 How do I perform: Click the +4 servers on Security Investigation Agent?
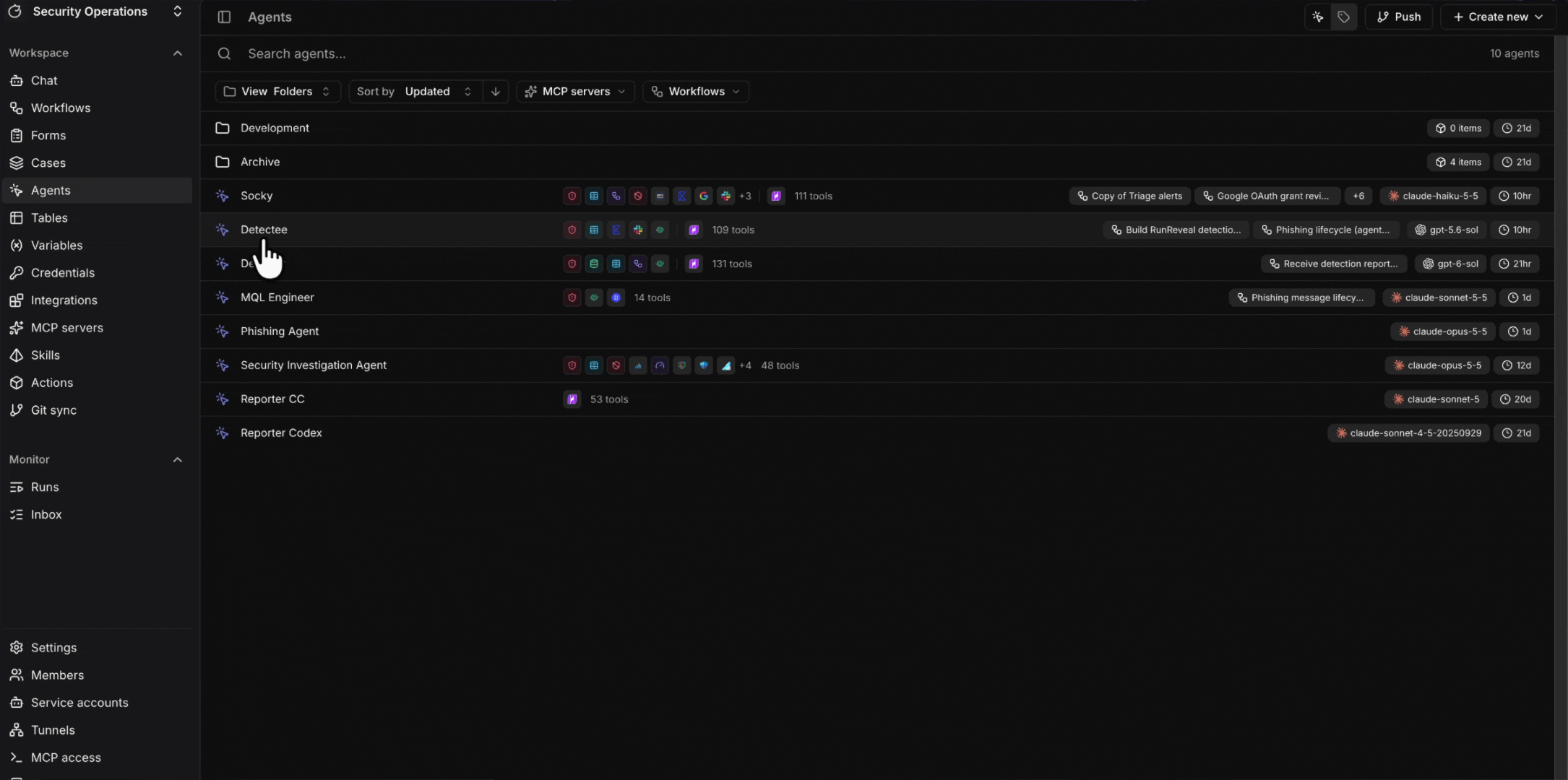point(745,365)
